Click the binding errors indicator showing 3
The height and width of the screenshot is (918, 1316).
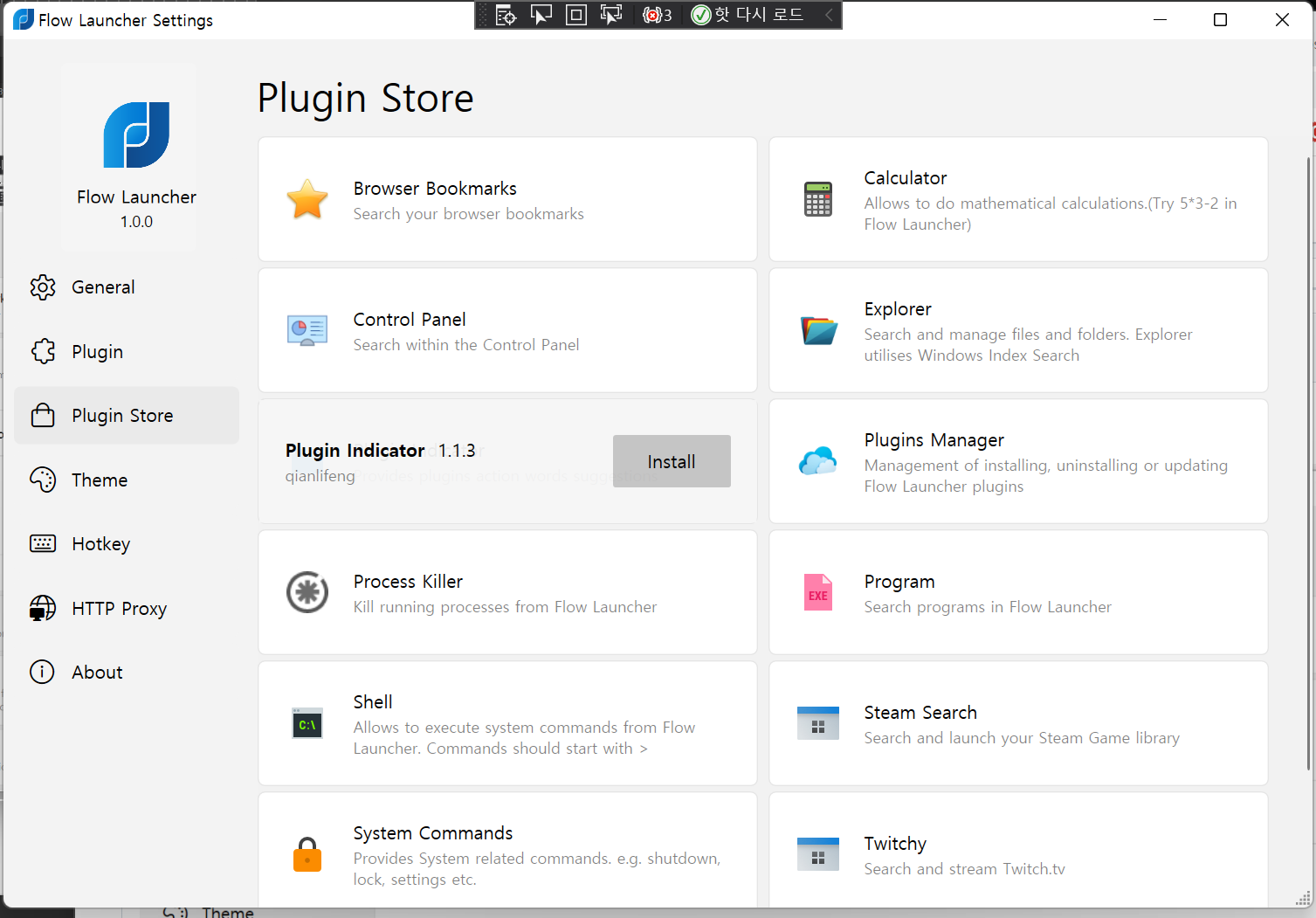[x=657, y=15]
